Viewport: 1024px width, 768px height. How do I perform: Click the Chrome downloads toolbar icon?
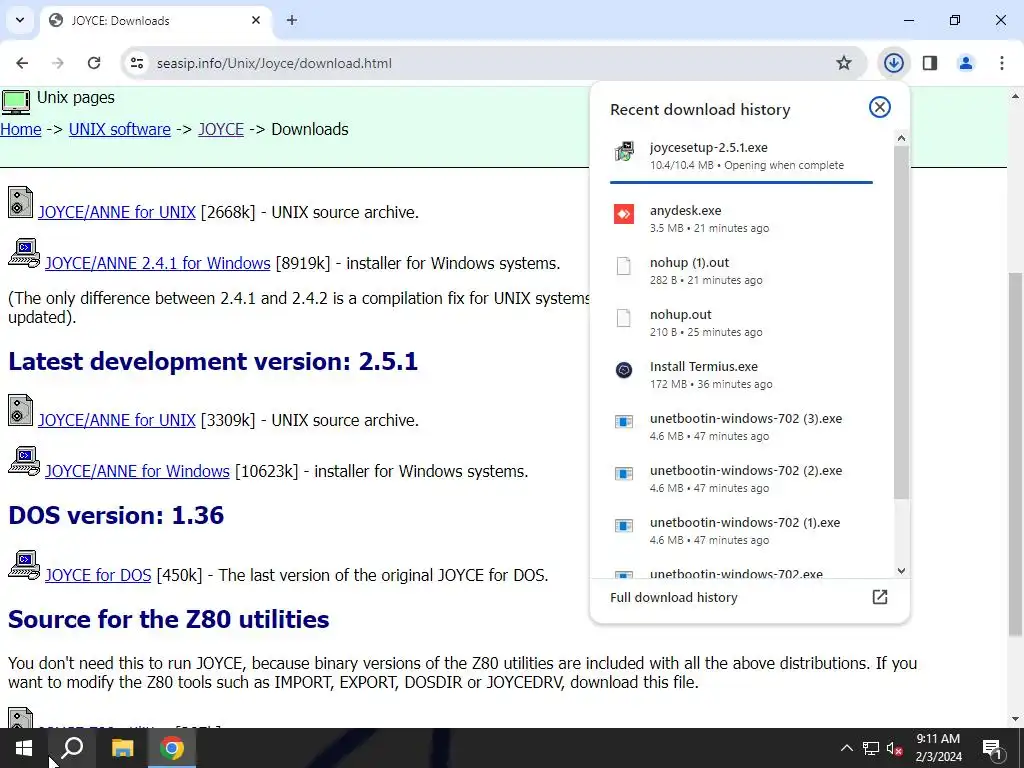click(893, 63)
